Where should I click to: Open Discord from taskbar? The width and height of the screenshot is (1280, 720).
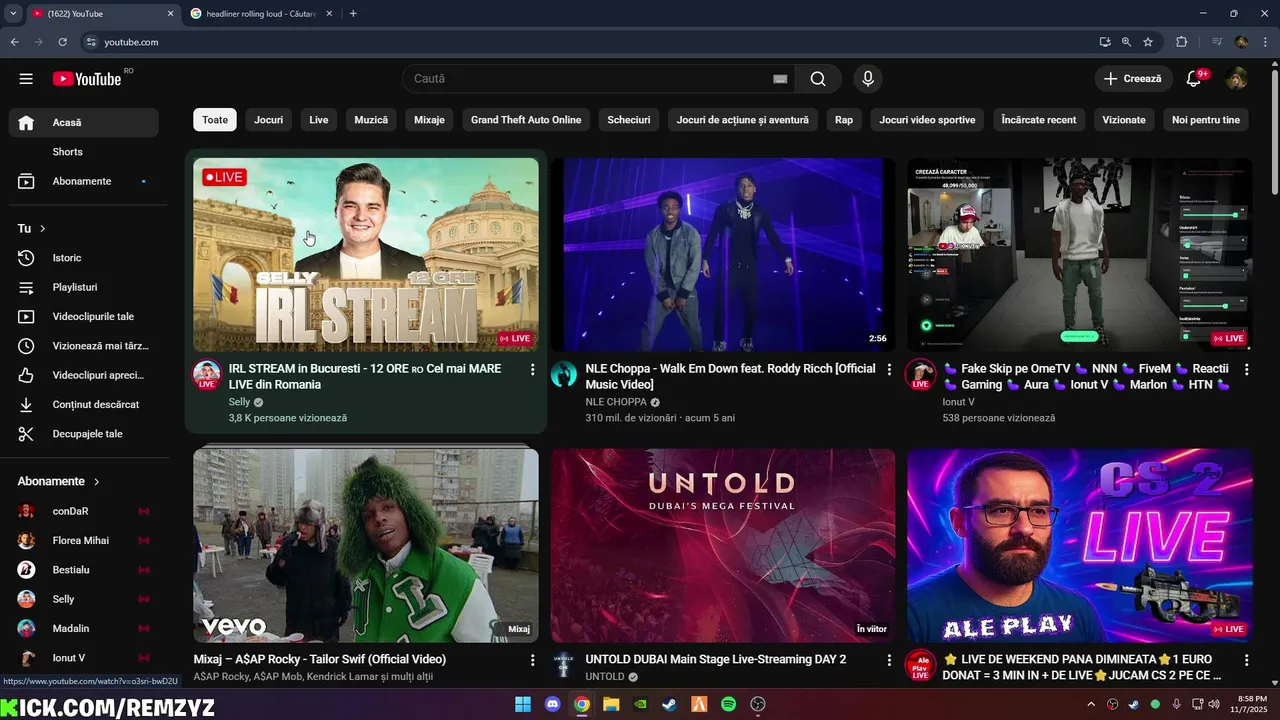click(x=552, y=704)
